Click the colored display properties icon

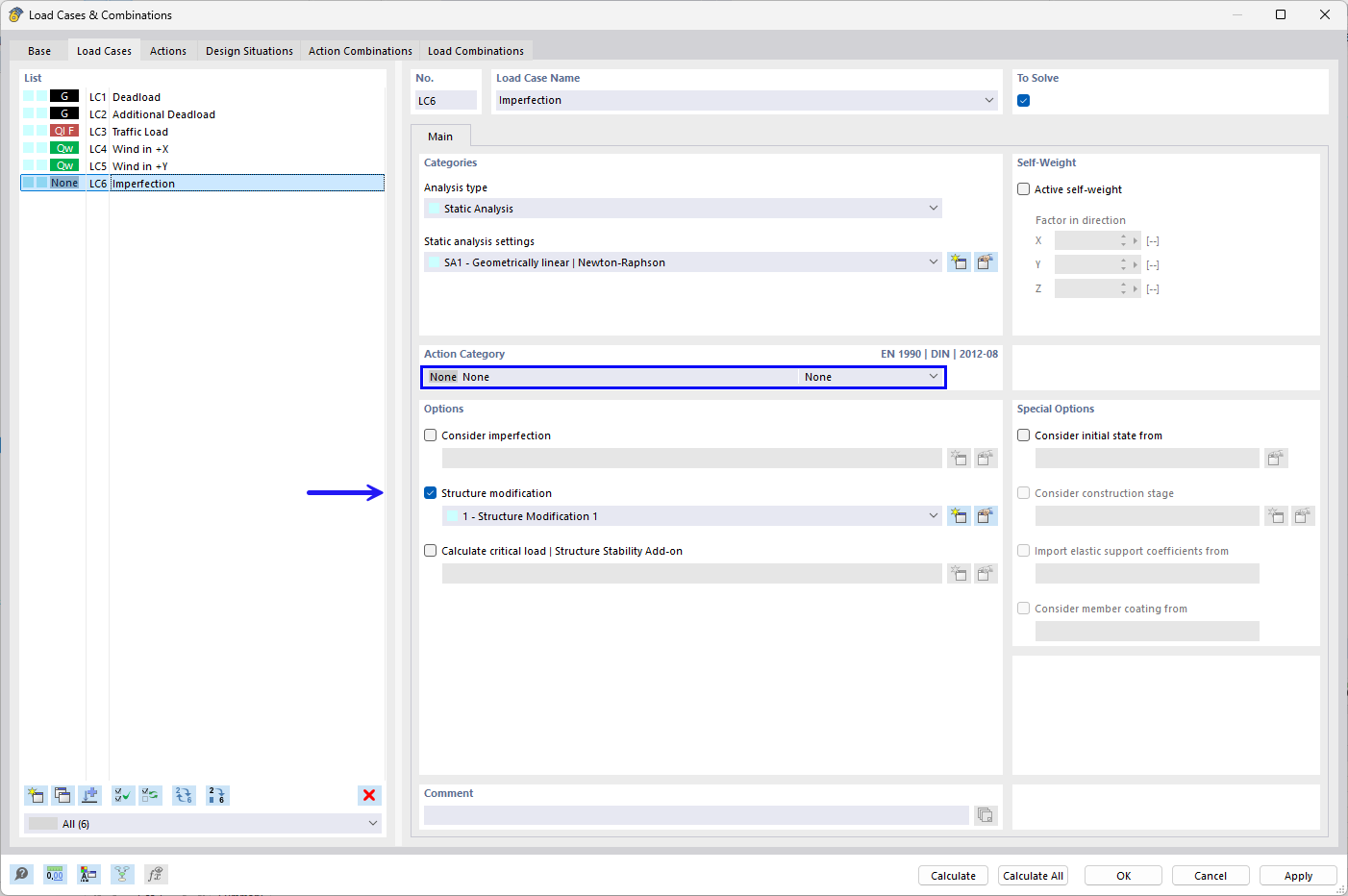[x=88, y=874]
